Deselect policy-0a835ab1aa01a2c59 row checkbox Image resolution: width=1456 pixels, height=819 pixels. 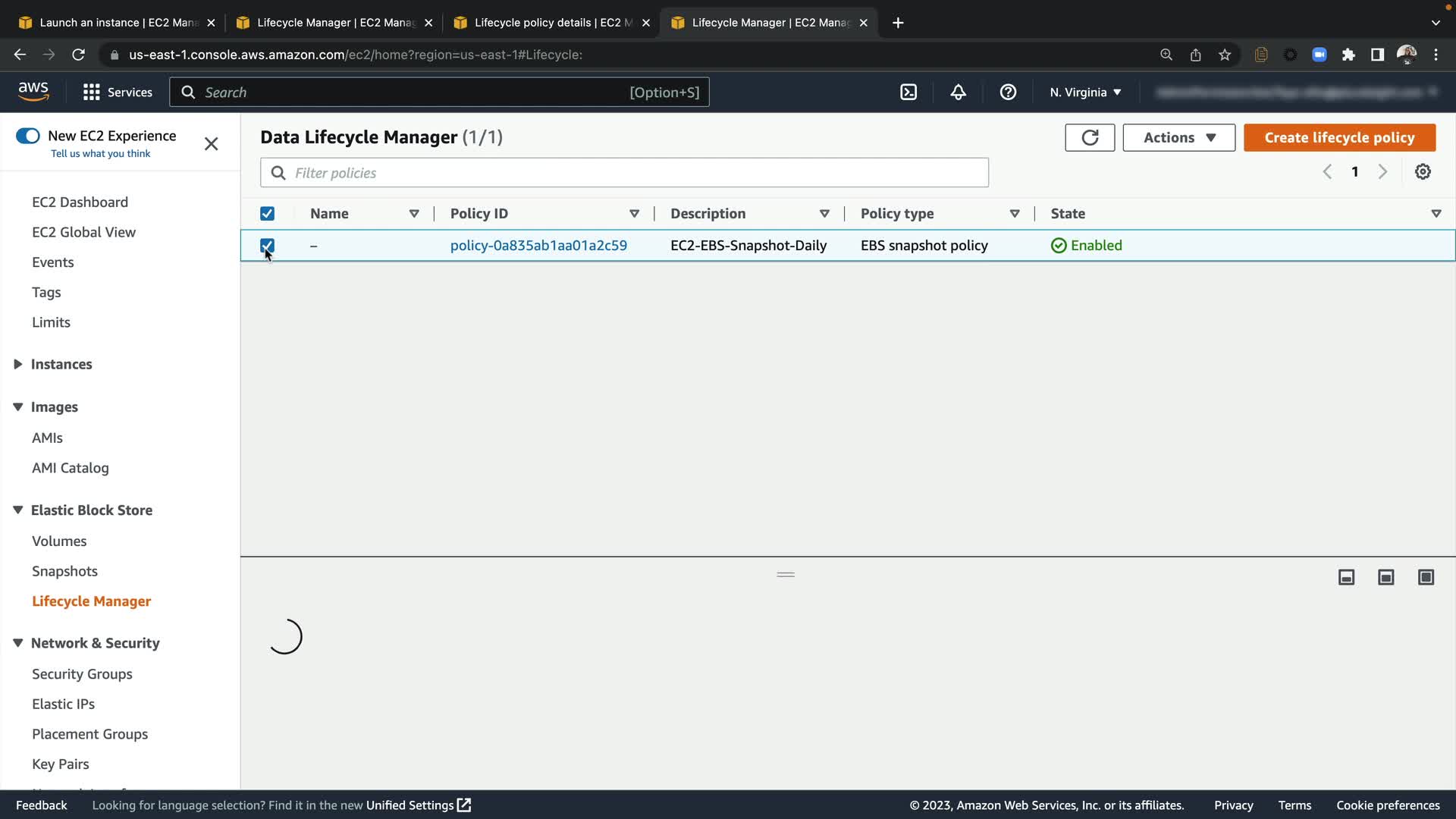(x=267, y=246)
